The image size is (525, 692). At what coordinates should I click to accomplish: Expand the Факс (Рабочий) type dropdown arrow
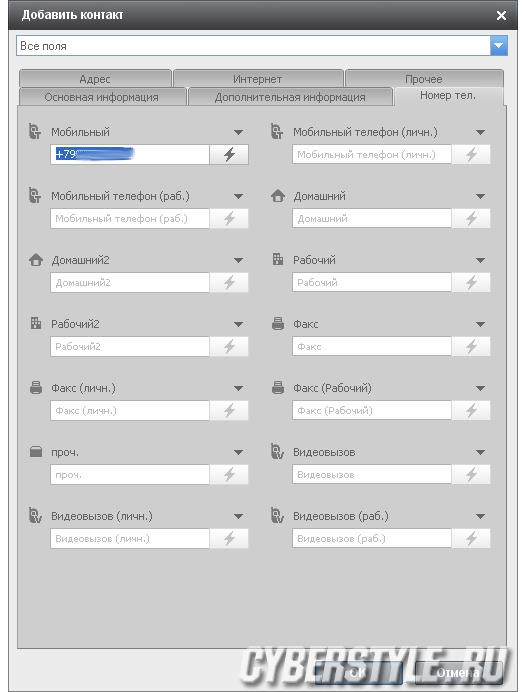[x=480, y=388]
